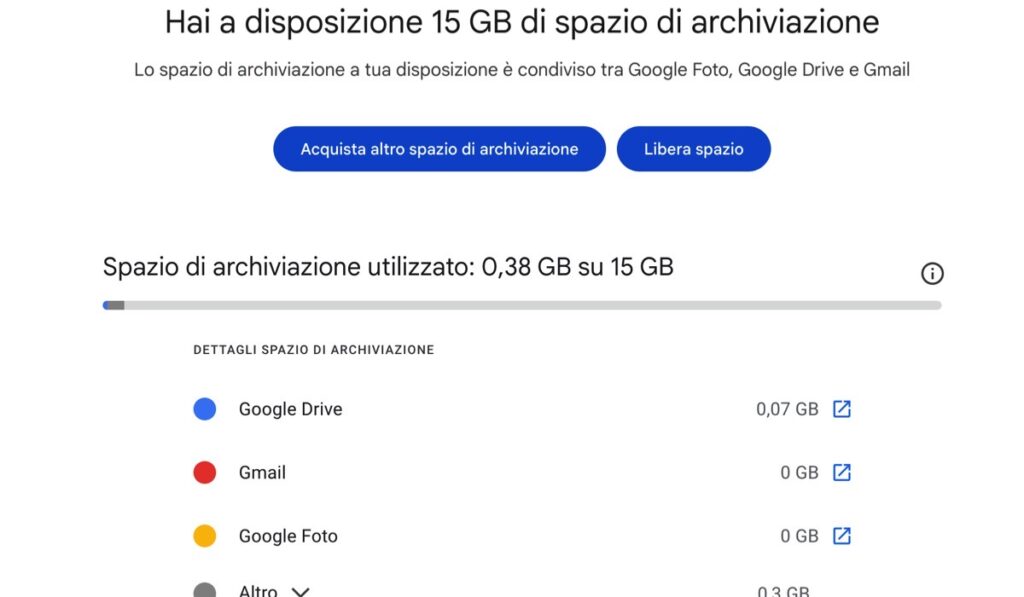Select the 'Google Drive' row label
1024x597 pixels.
coord(289,408)
